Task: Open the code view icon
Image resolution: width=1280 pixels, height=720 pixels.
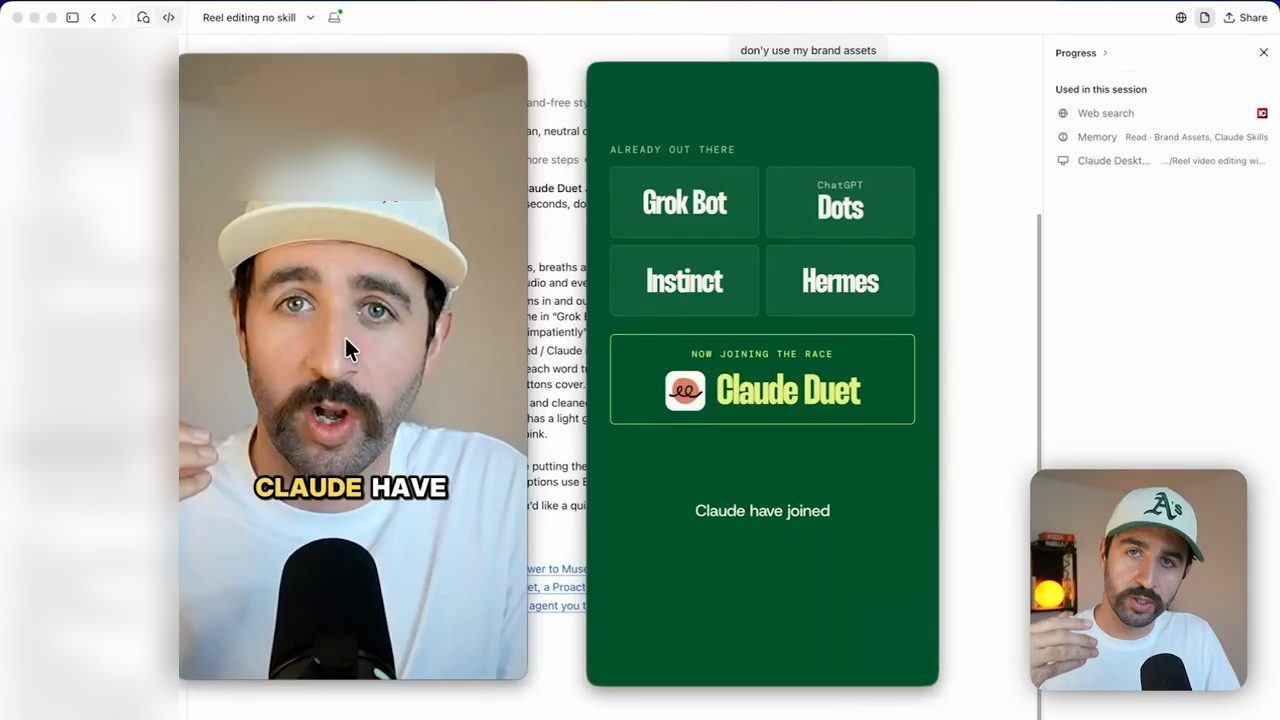Action: point(168,18)
